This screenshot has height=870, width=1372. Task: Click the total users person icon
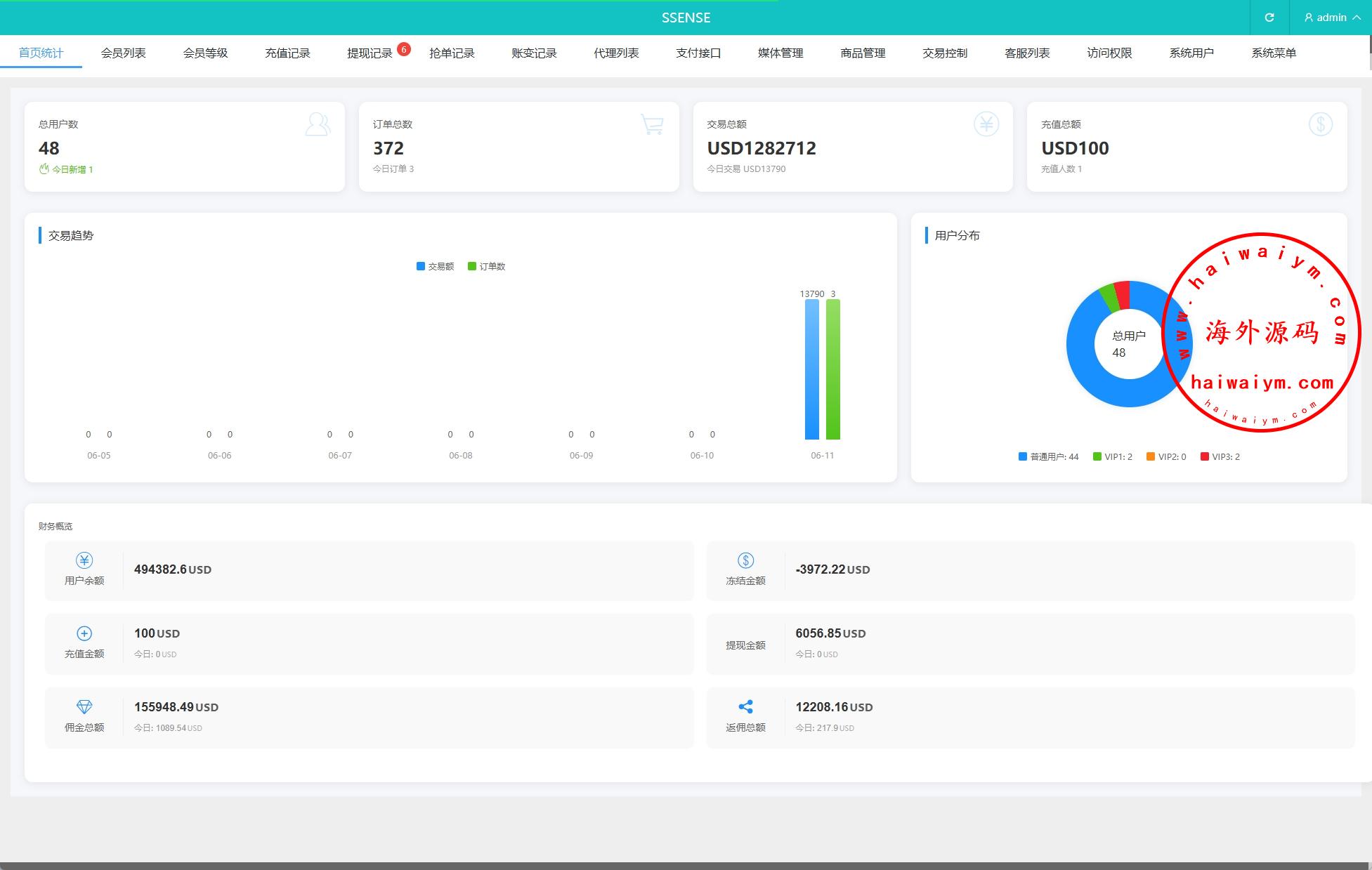point(318,124)
